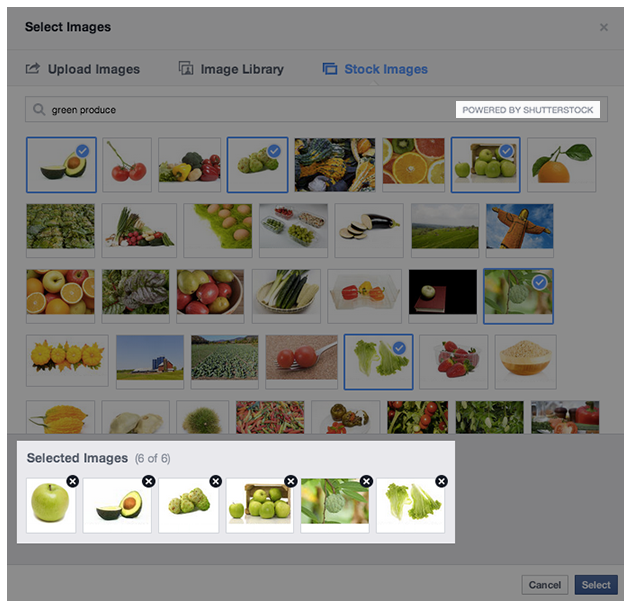Open the Image Library tab
The height and width of the screenshot is (605, 624).
click(x=231, y=69)
